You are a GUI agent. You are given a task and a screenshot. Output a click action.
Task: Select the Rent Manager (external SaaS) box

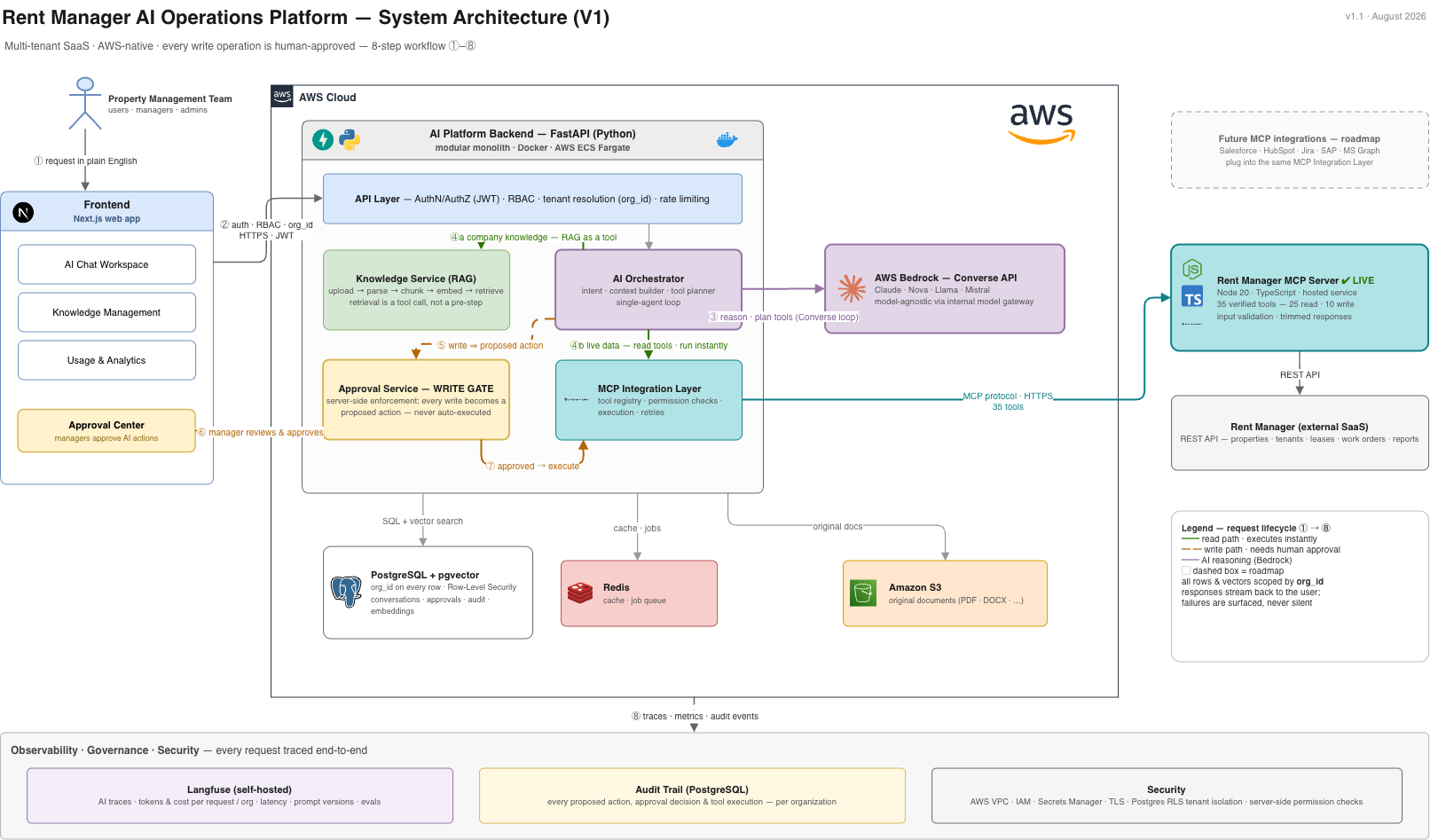pyautogui.click(x=1300, y=433)
